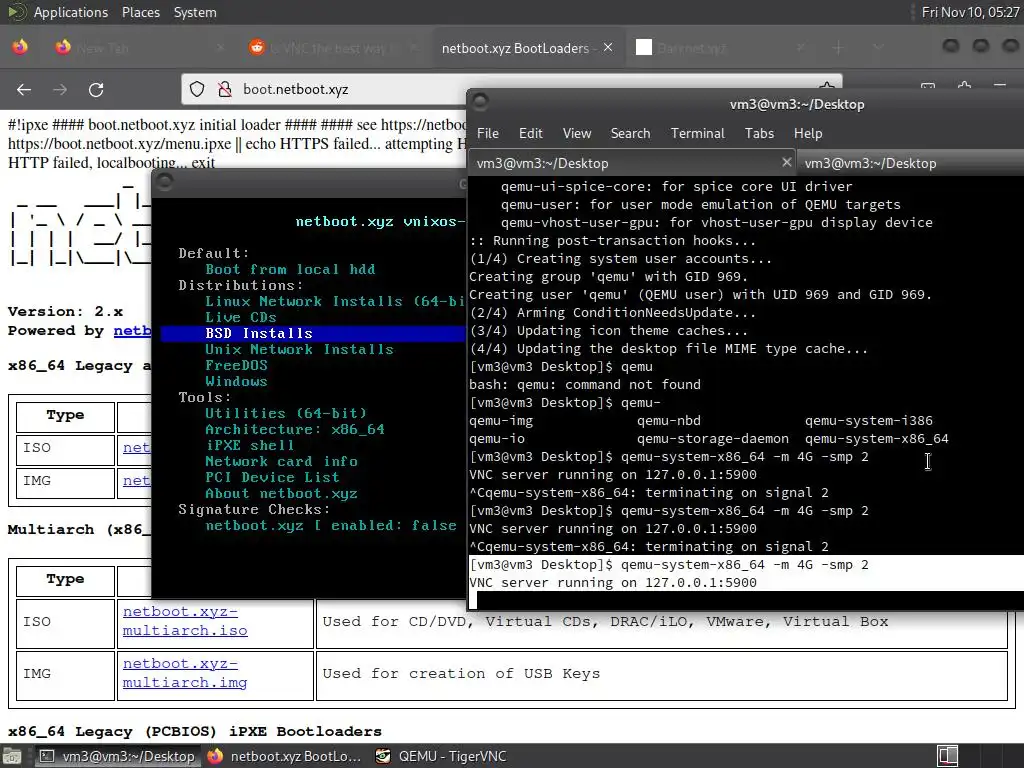Switch to netboot.xyz BootLoaders taskbar window

[x=284, y=756]
